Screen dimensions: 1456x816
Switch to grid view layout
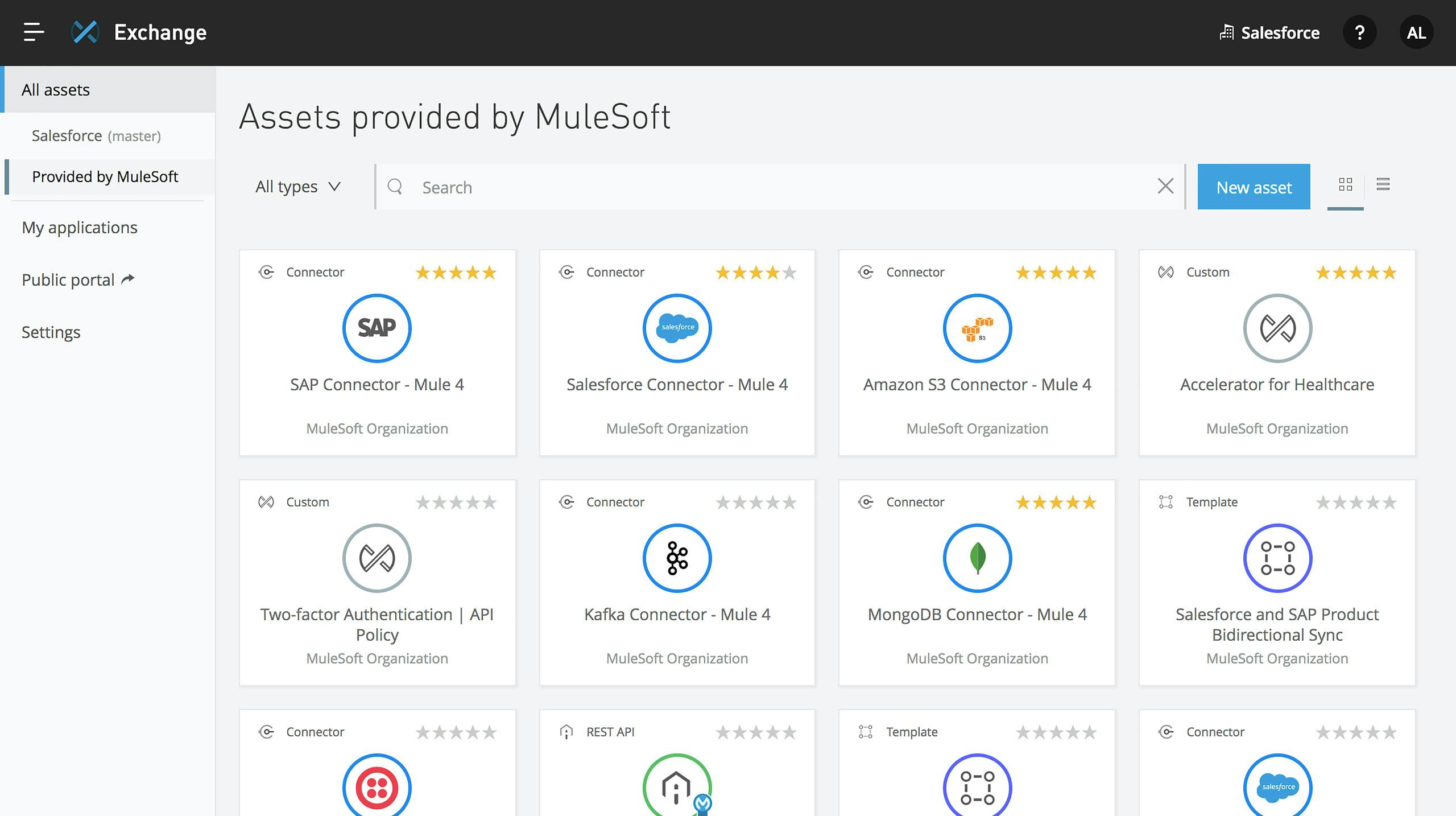1345,184
